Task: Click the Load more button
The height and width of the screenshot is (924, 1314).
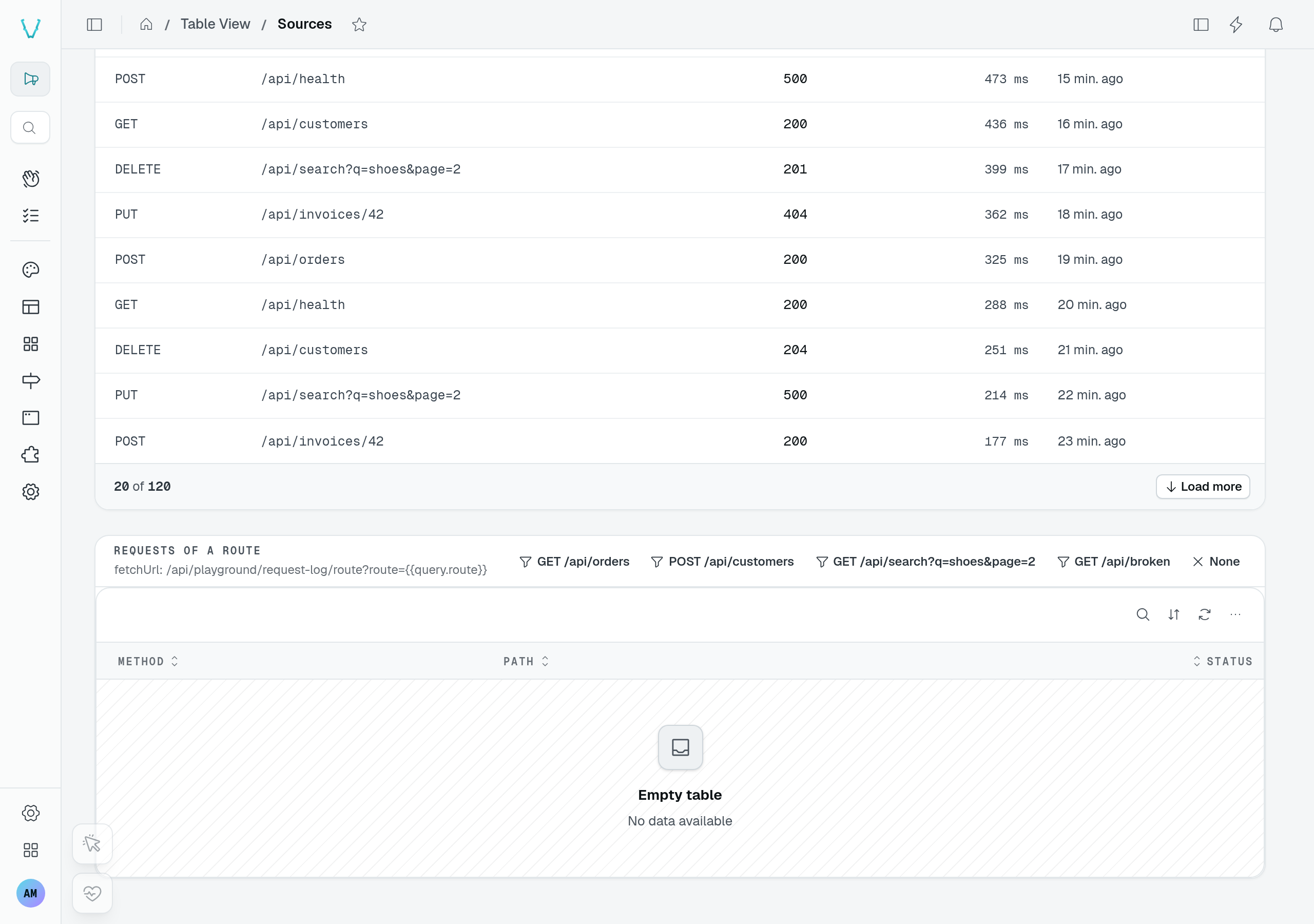Action: (1203, 487)
